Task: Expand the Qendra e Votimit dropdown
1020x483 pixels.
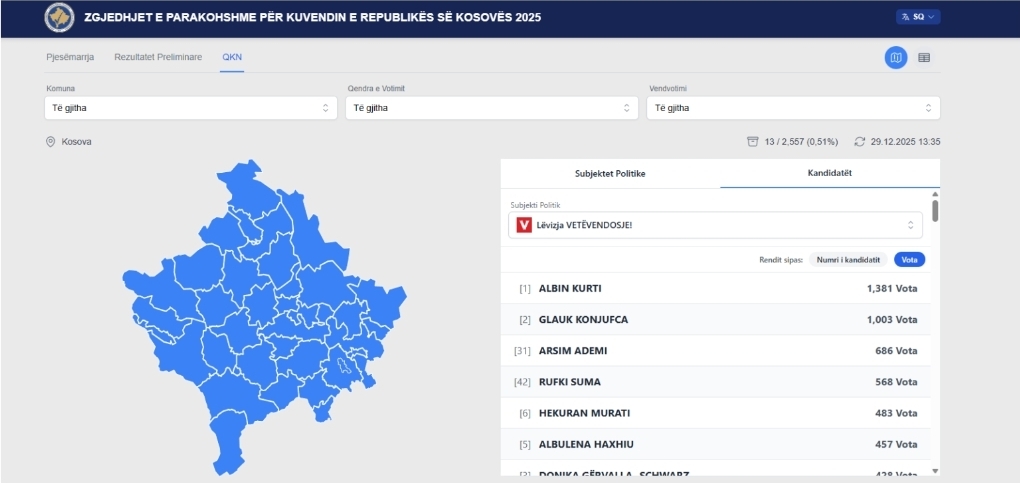Action: pos(491,108)
